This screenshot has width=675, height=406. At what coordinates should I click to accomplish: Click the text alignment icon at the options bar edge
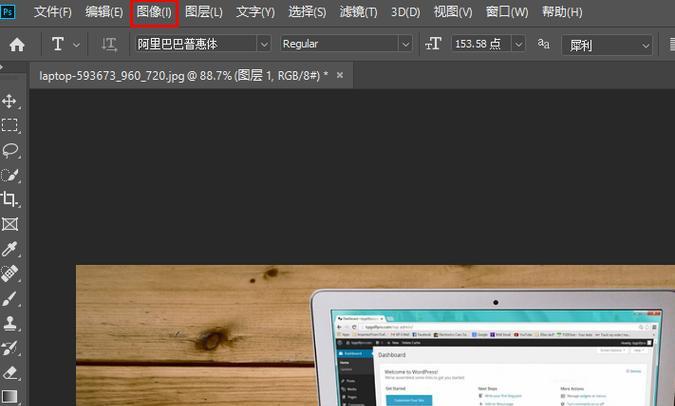[672, 45]
